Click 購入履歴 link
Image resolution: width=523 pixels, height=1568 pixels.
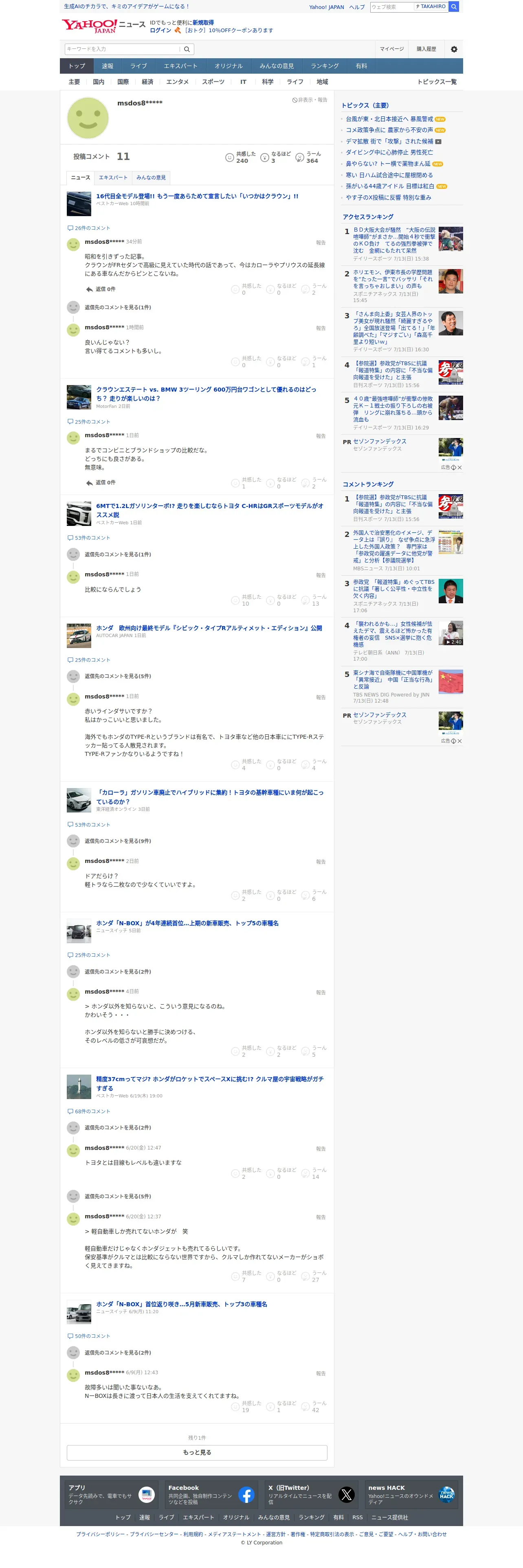click(426, 49)
